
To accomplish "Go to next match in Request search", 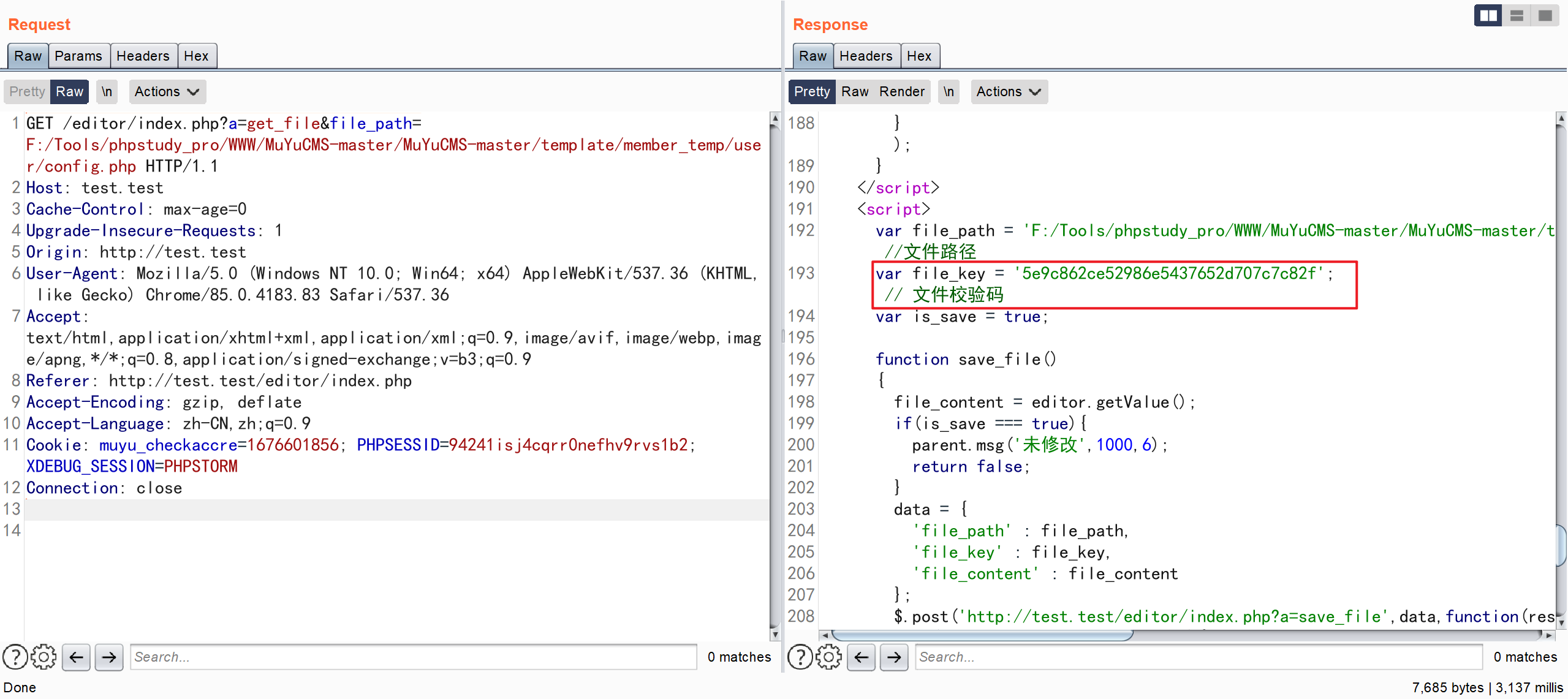I will coord(109,657).
